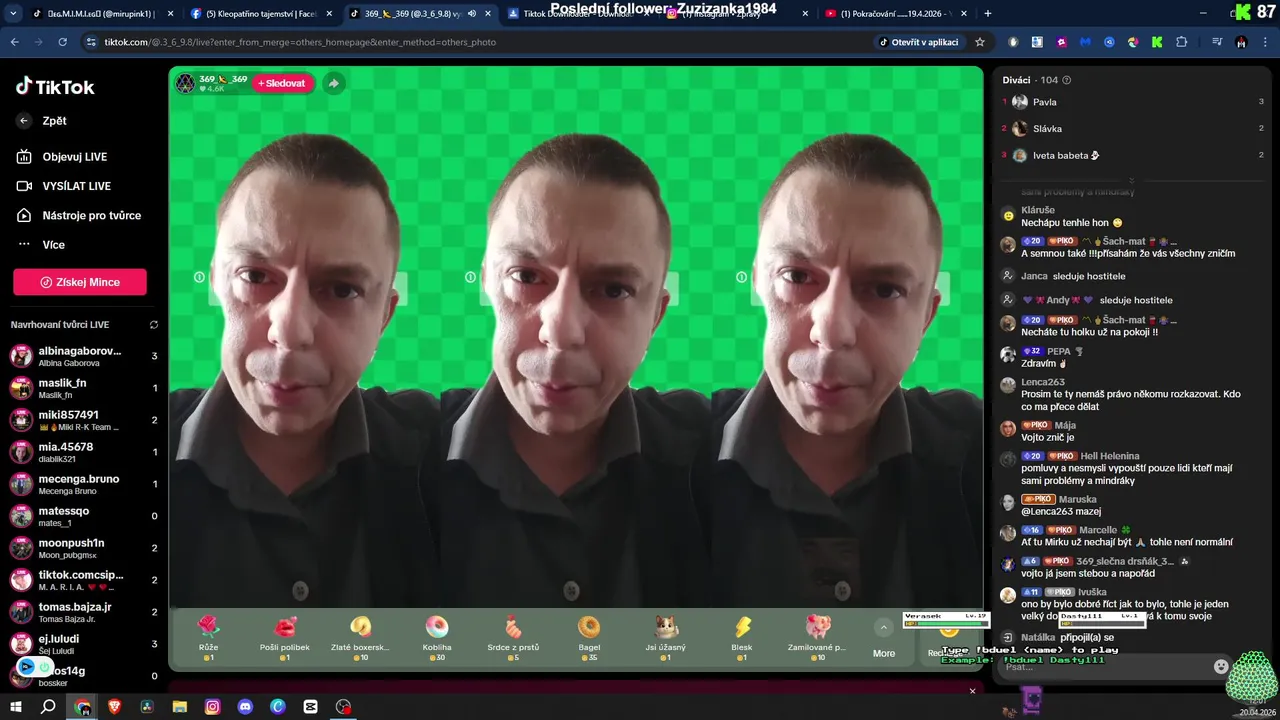
Task: Reload the page
Action: point(62,42)
